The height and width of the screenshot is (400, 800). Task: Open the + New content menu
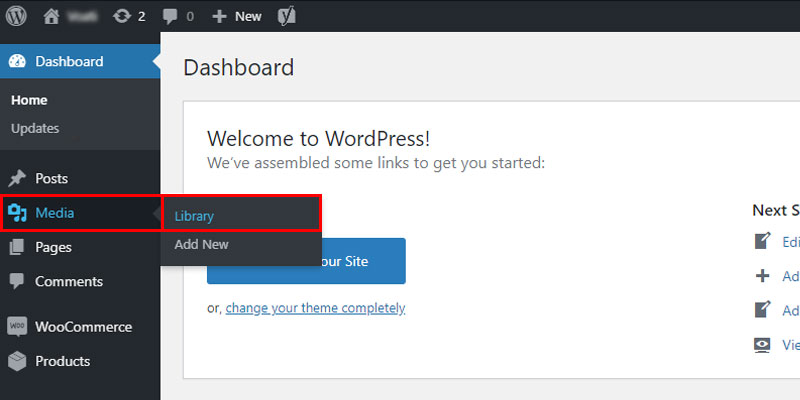[237, 16]
